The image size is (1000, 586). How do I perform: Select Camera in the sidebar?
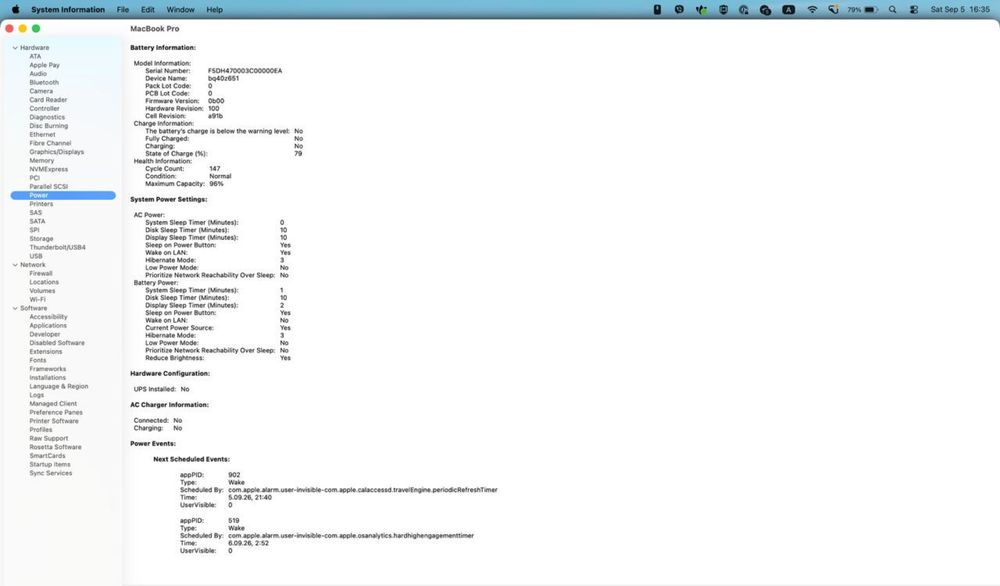click(x=41, y=91)
